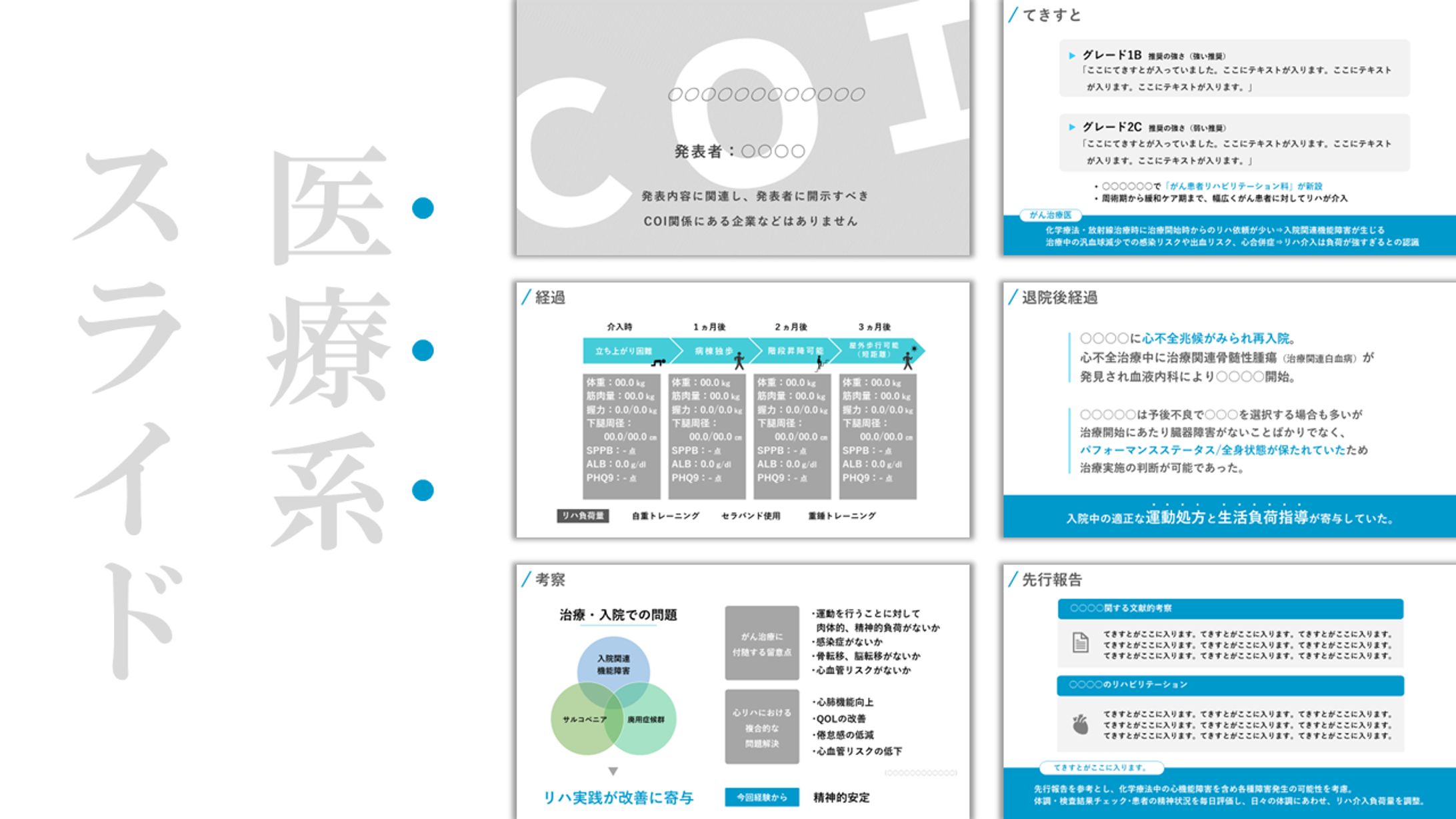Click the ○○○○のリハビリテーション blue header bar
This screenshot has width=1456, height=819.
1230,685
